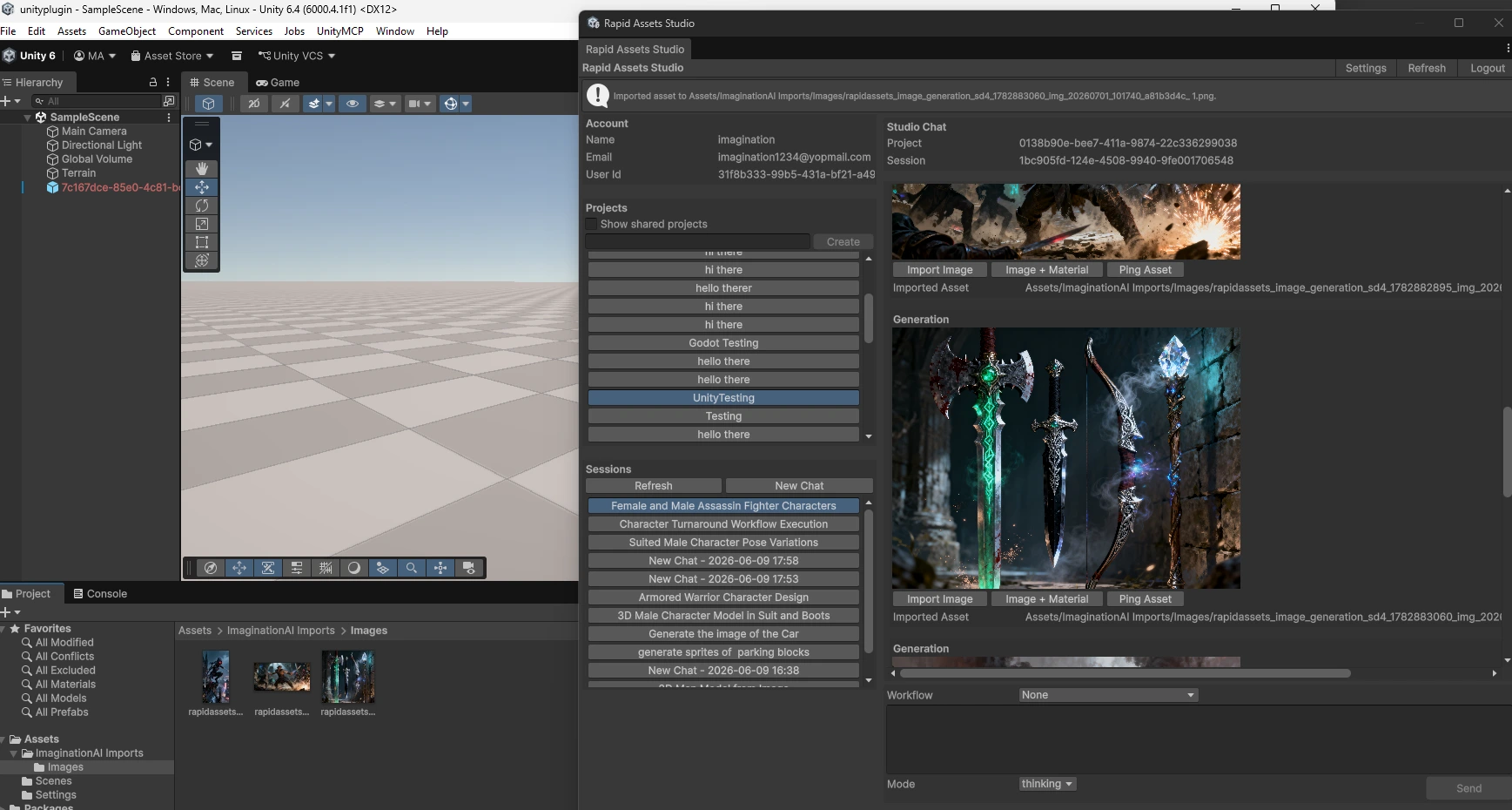
Task: Select Godot Testing project
Action: (x=723, y=343)
